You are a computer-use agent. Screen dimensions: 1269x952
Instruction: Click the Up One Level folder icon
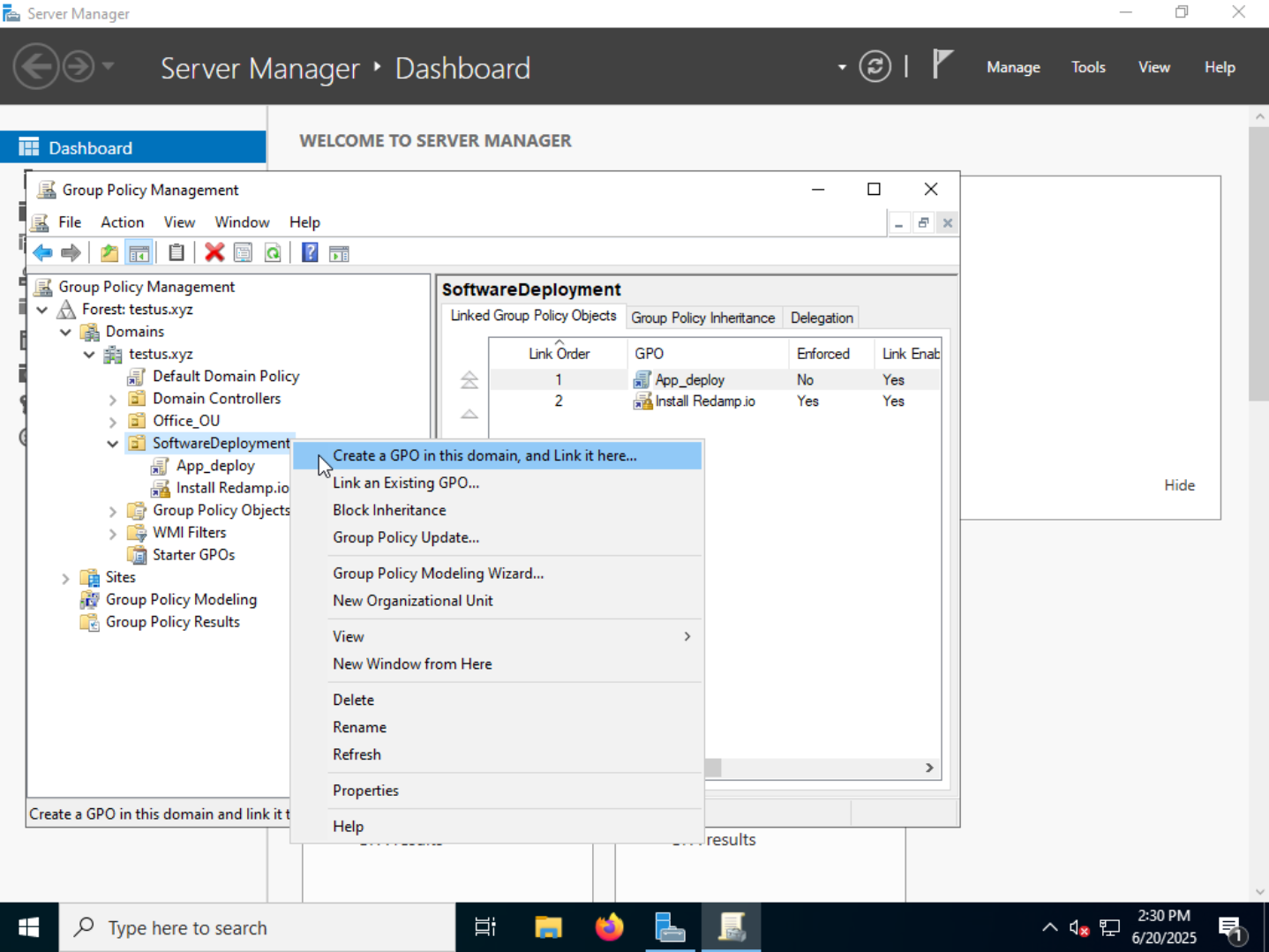[109, 253]
